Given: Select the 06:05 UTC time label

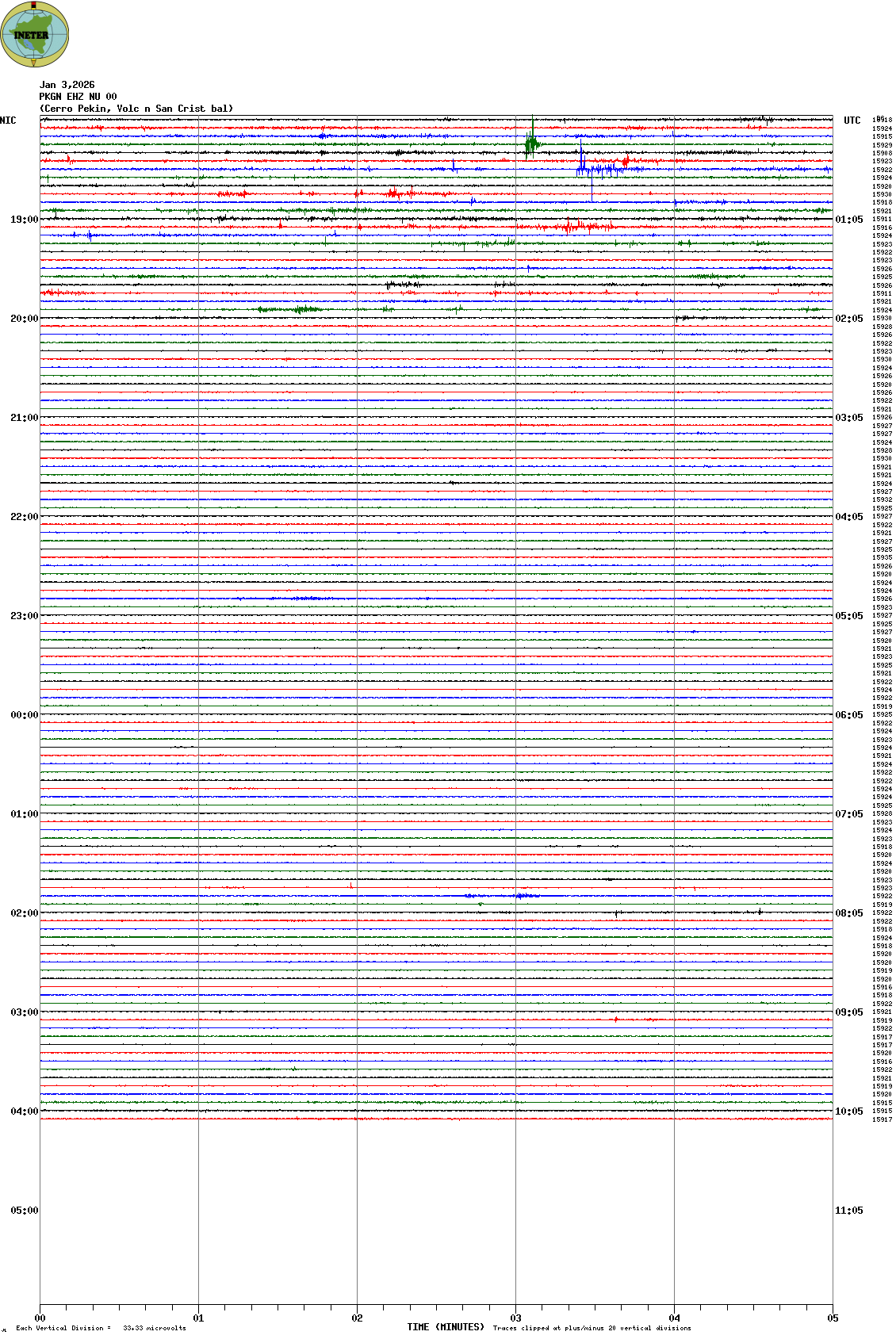Looking at the screenshot, I should pyautogui.click(x=848, y=715).
